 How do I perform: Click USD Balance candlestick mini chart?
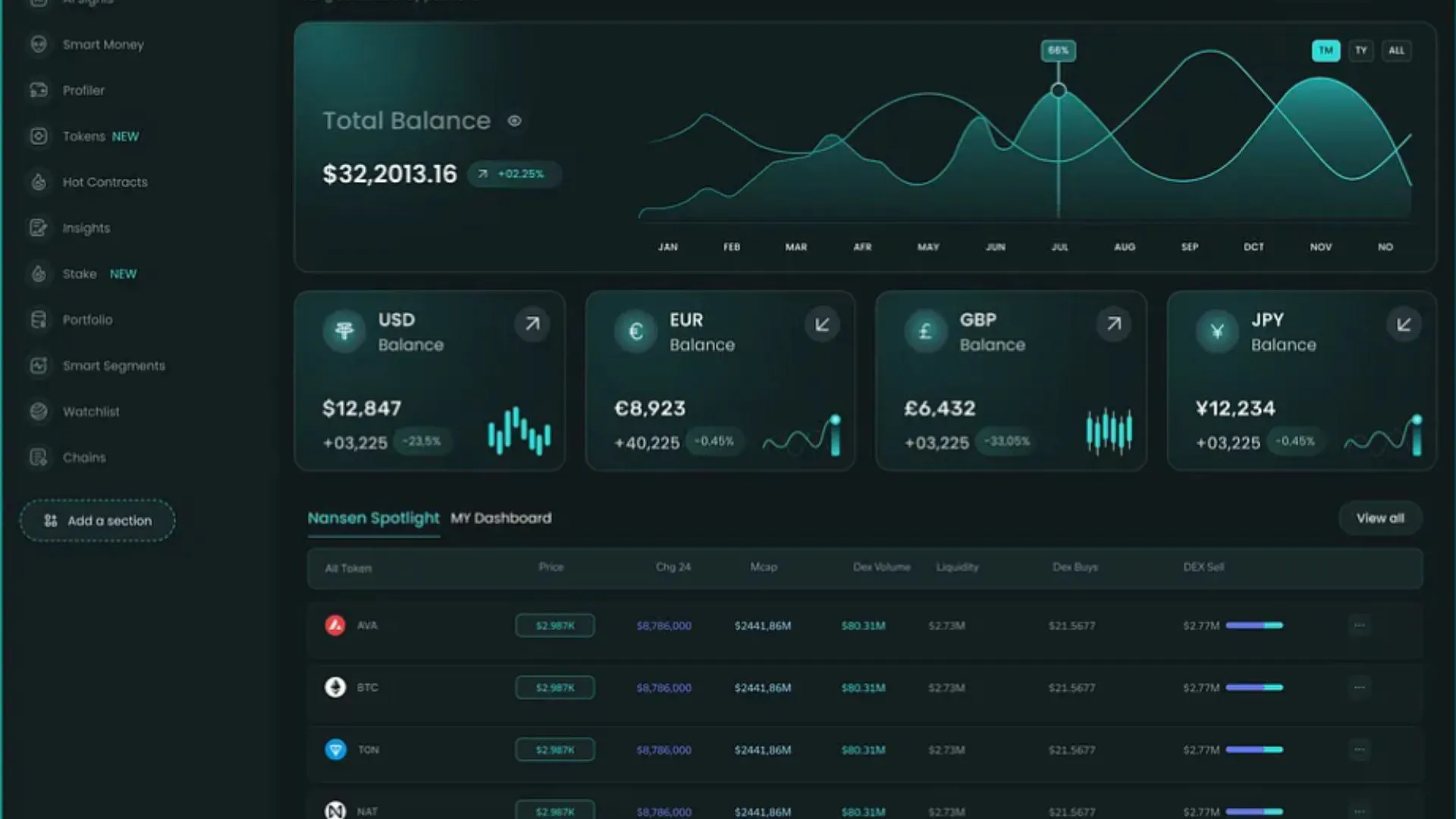pyautogui.click(x=519, y=431)
